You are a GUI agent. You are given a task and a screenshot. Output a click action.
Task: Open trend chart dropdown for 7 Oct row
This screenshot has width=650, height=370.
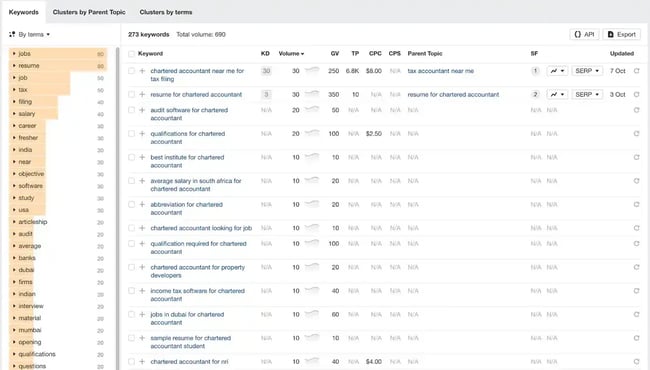(557, 71)
